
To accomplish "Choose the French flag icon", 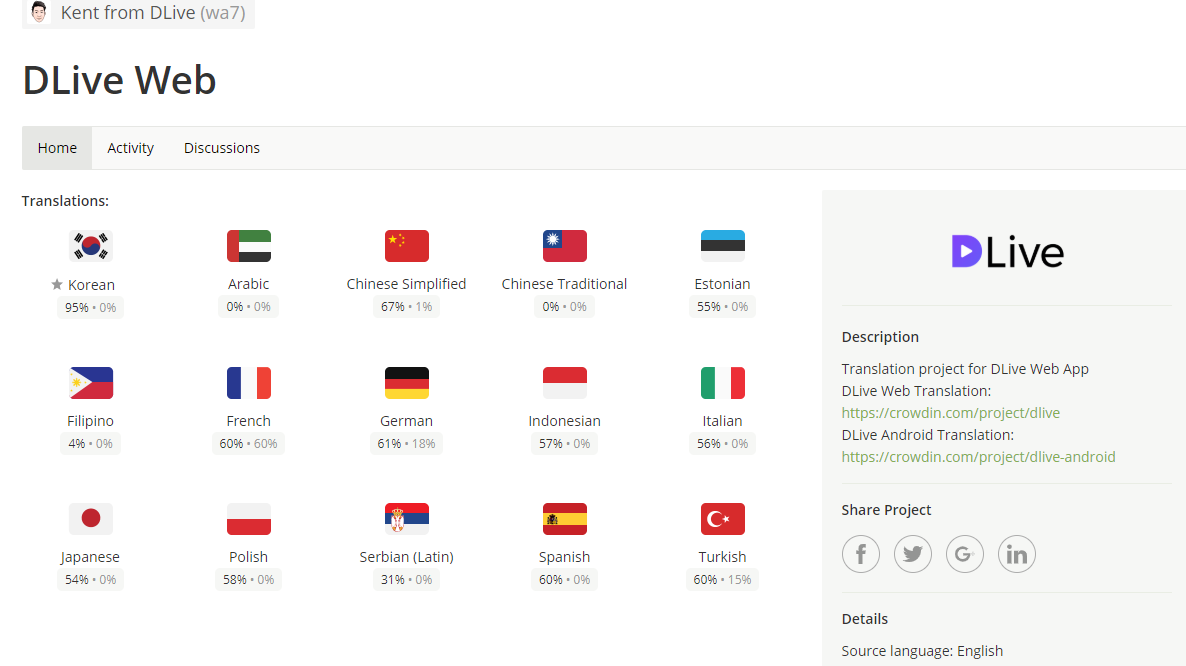I will click(x=249, y=383).
